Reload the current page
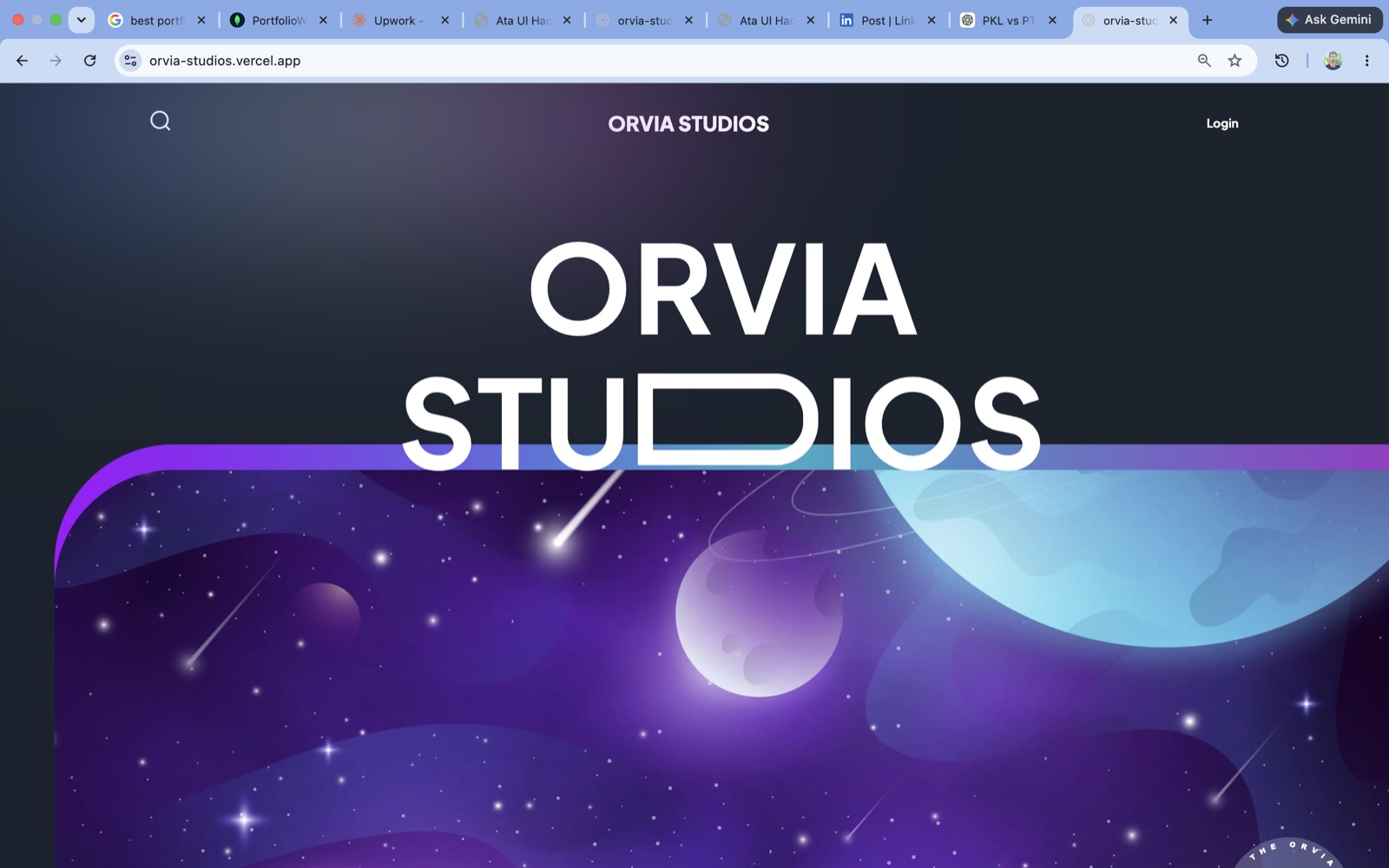The image size is (1389, 868). pyautogui.click(x=89, y=61)
